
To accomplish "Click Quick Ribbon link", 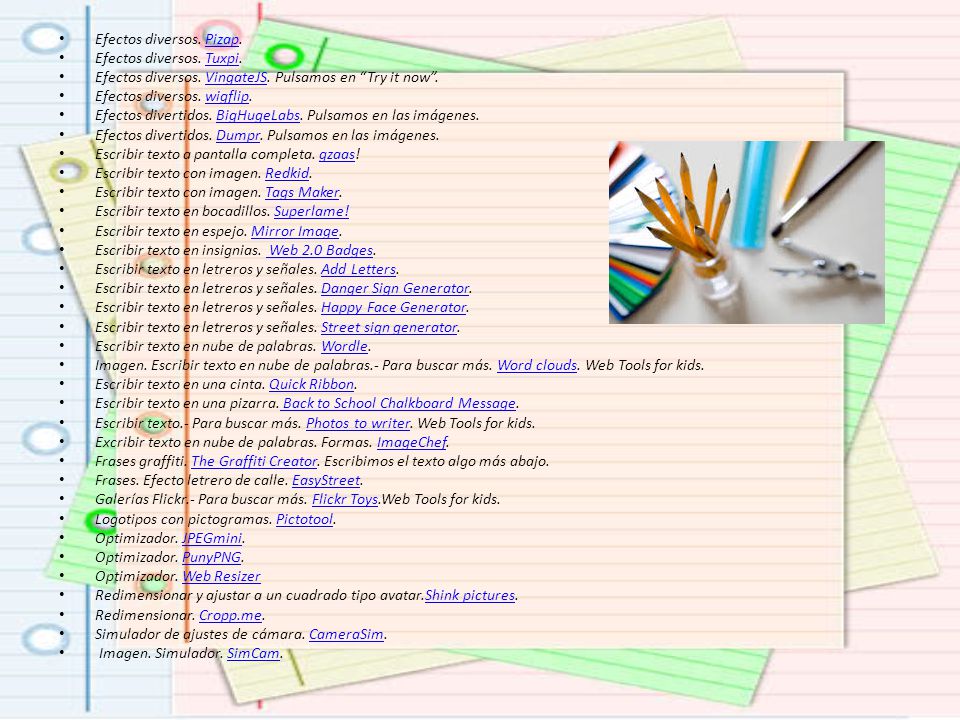I will [x=312, y=384].
